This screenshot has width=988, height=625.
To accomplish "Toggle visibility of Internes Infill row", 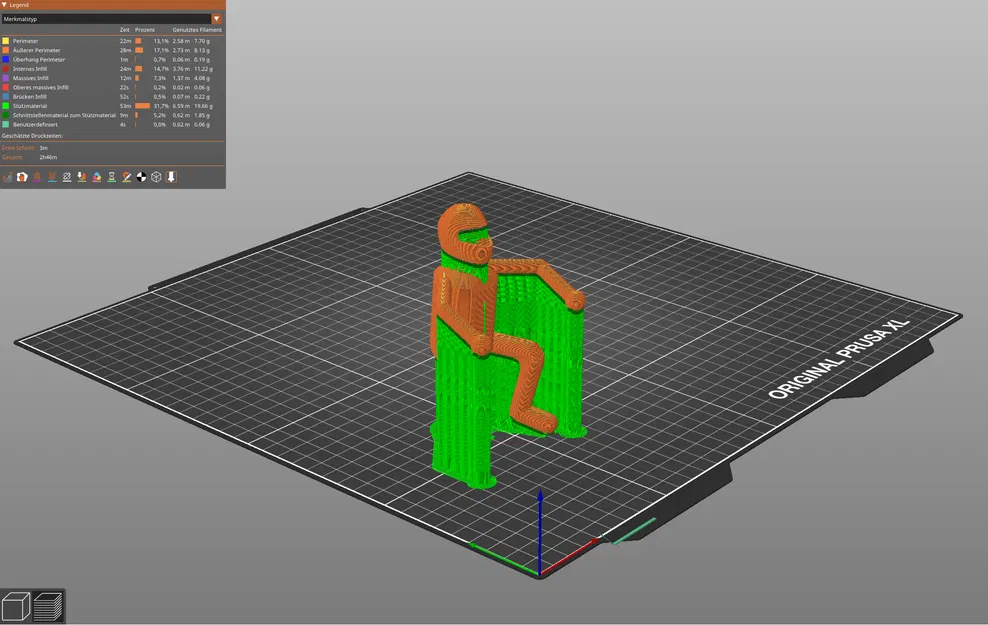I will coord(112,69).
